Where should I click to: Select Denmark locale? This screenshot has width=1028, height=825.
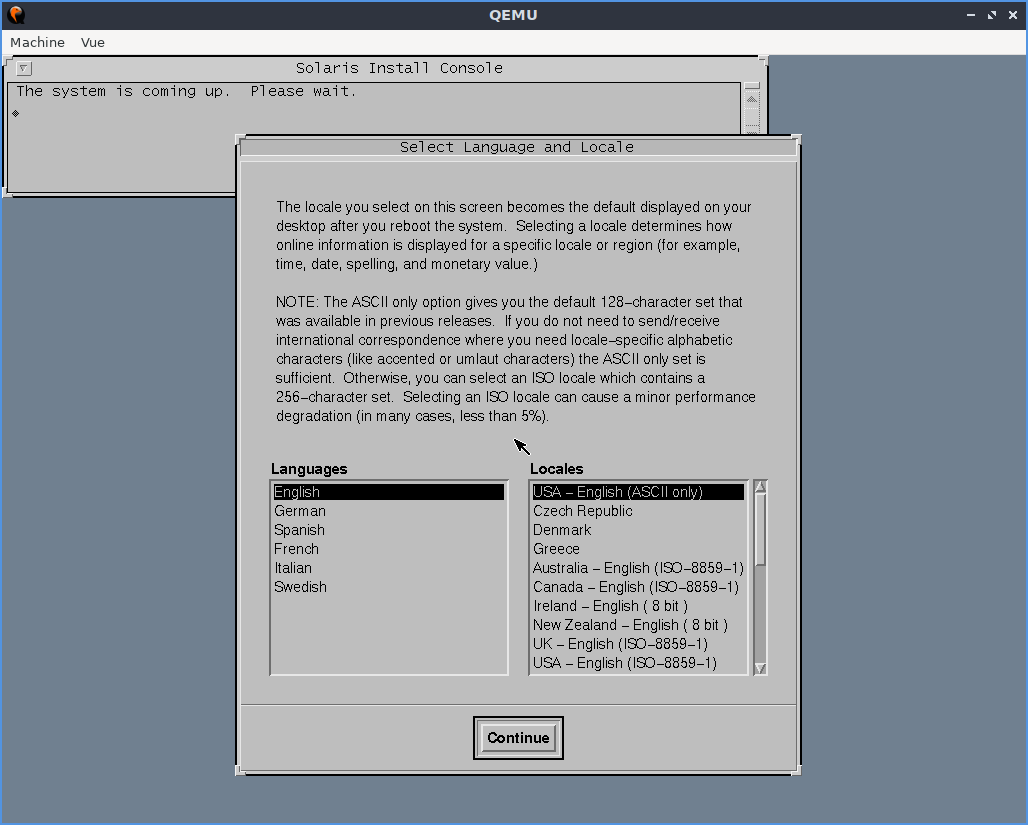point(638,530)
